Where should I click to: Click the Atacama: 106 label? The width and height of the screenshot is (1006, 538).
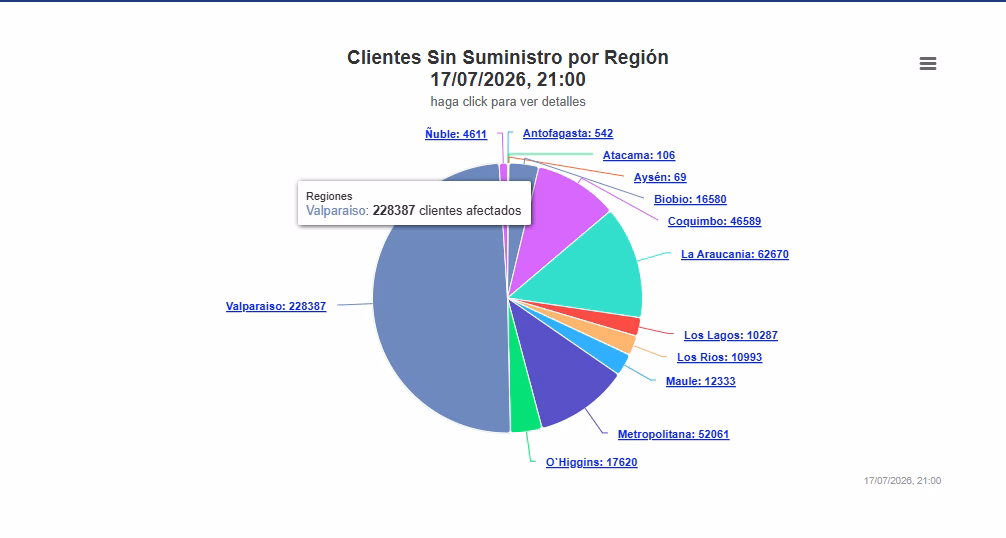[x=639, y=155]
